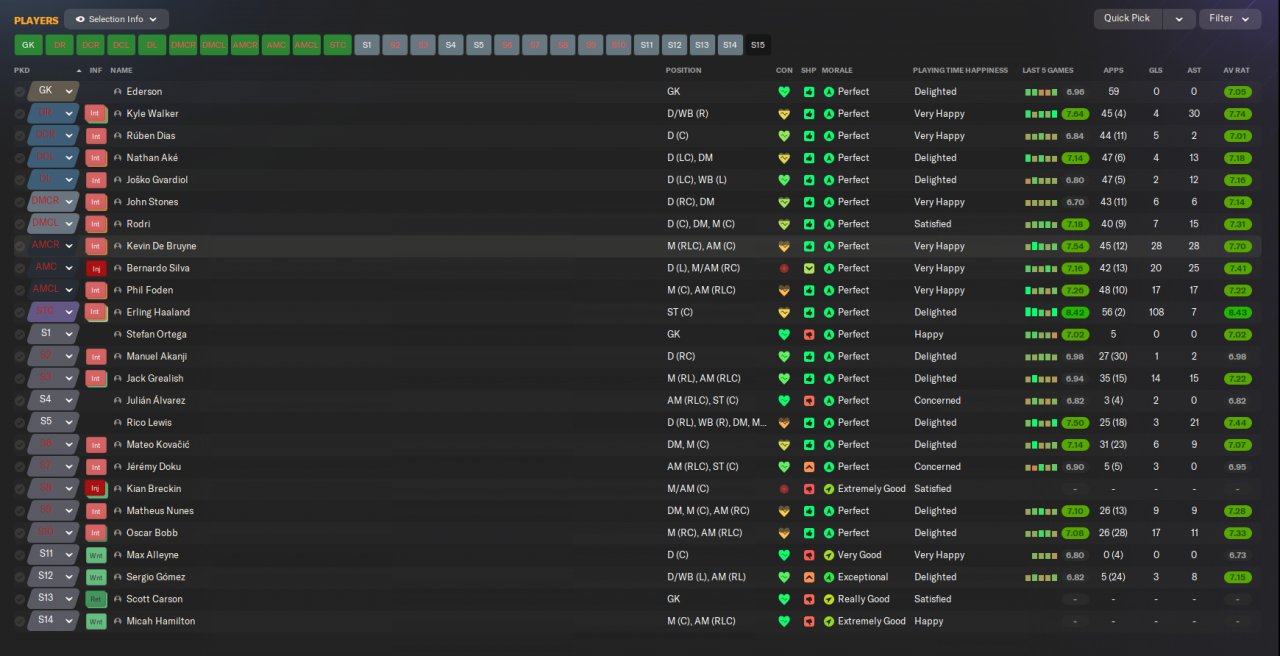Sort by the PKD column header
Viewport: 1280px width, 656px height.
click(x=22, y=71)
